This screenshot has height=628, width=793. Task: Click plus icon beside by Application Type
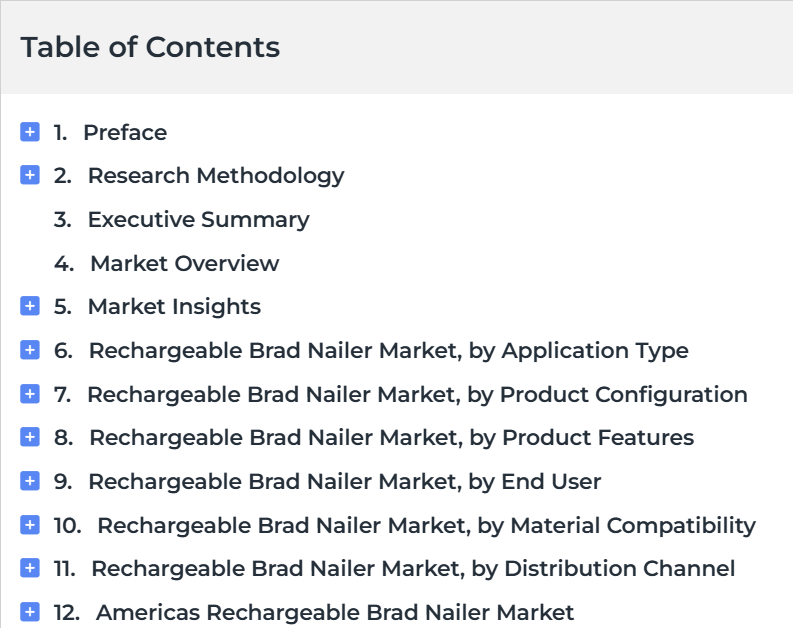tap(30, 350)
